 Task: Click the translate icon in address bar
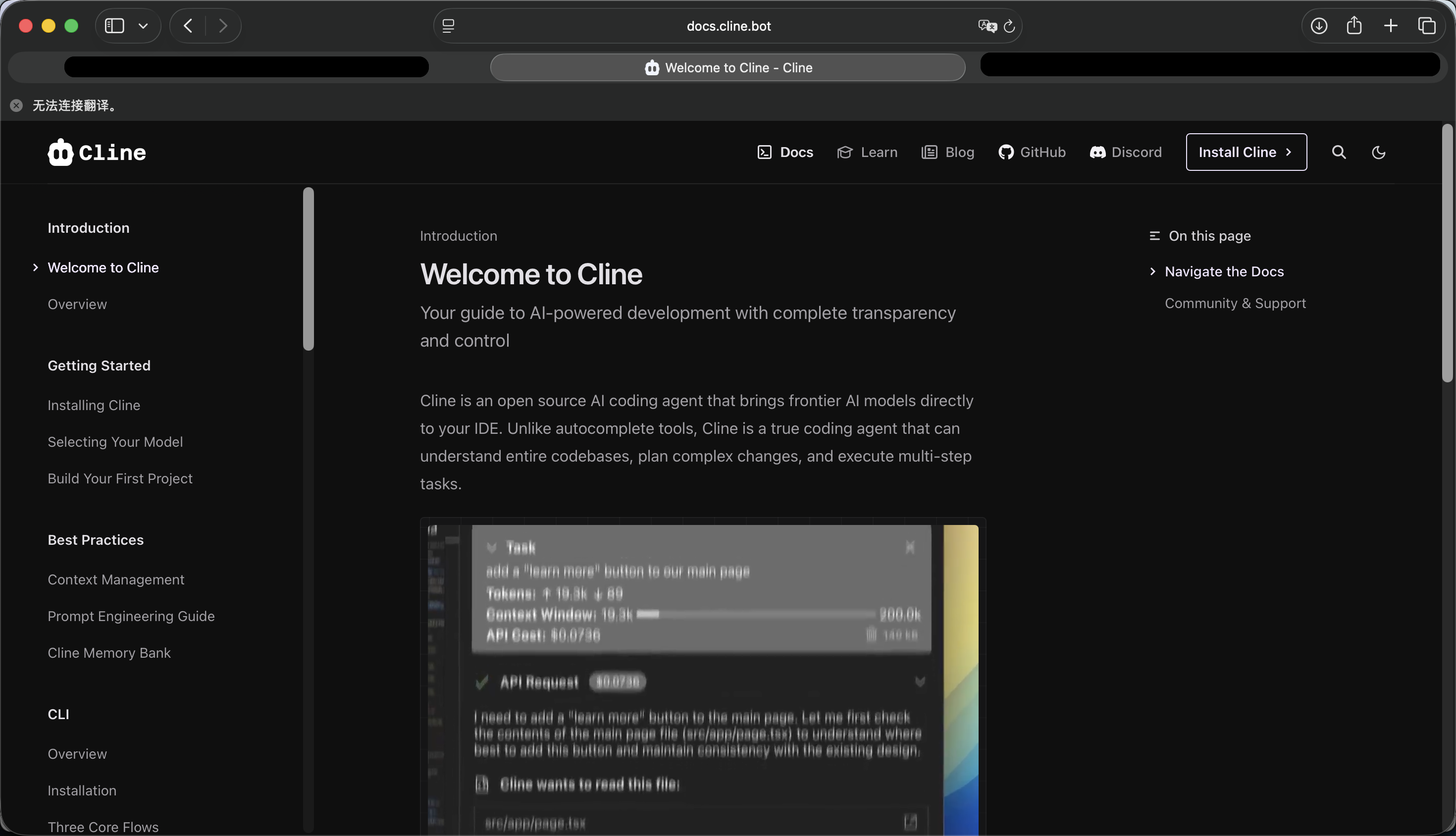click(x=987, y=26)
